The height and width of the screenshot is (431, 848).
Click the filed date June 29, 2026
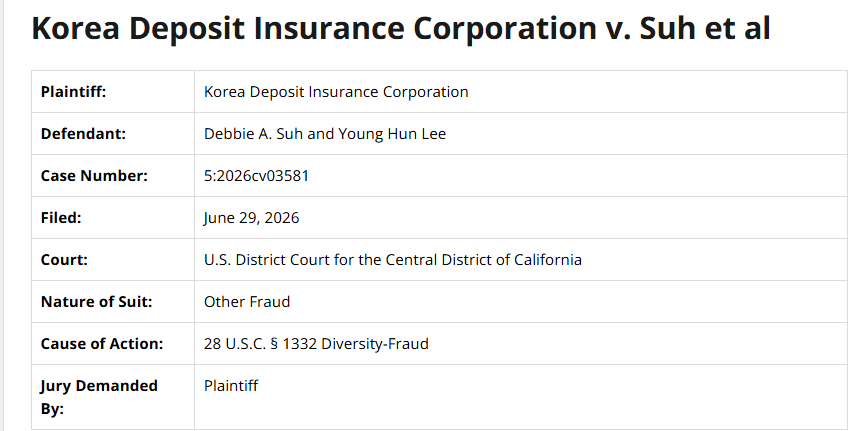point(251,217)
